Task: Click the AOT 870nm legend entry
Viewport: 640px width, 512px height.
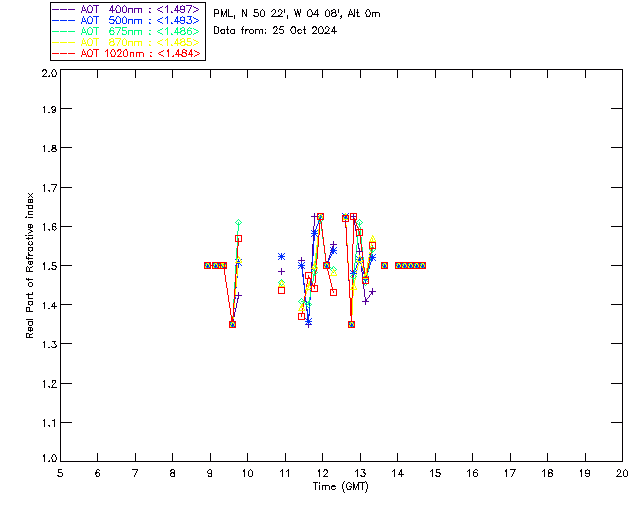Action: 126,42
